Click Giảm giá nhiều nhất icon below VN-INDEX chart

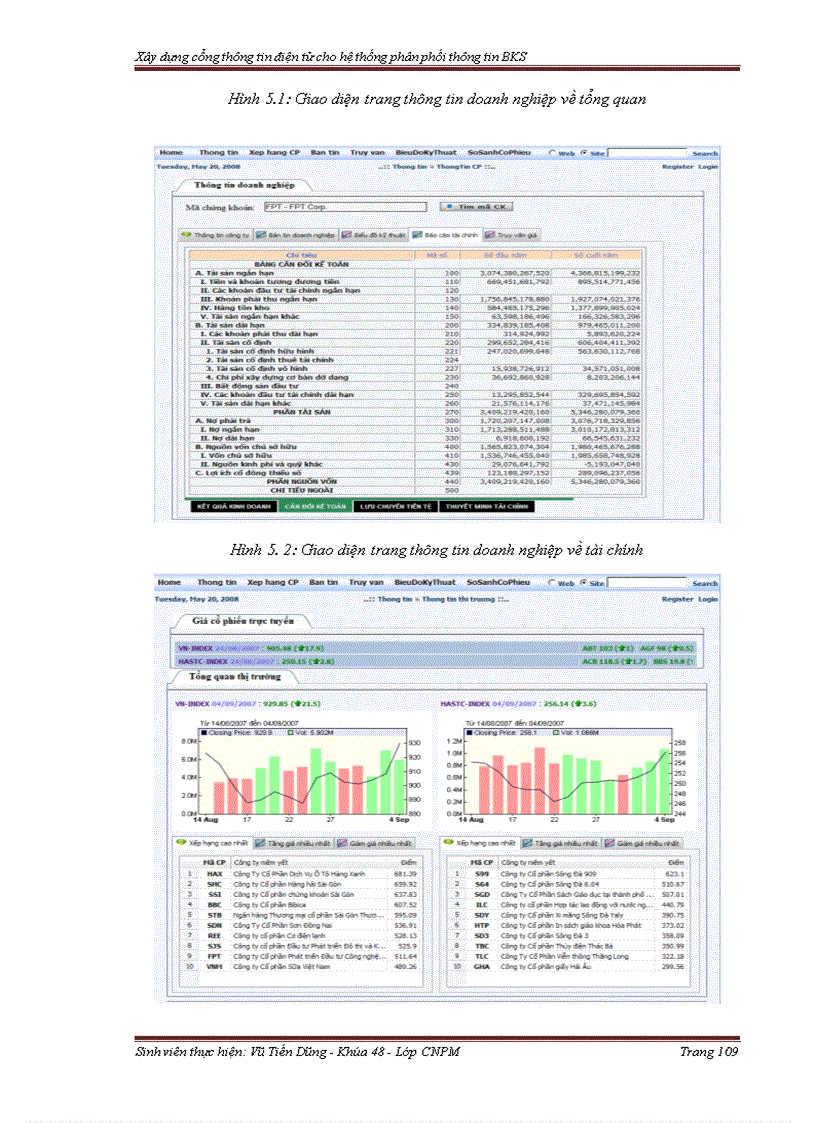pos(343,843)
